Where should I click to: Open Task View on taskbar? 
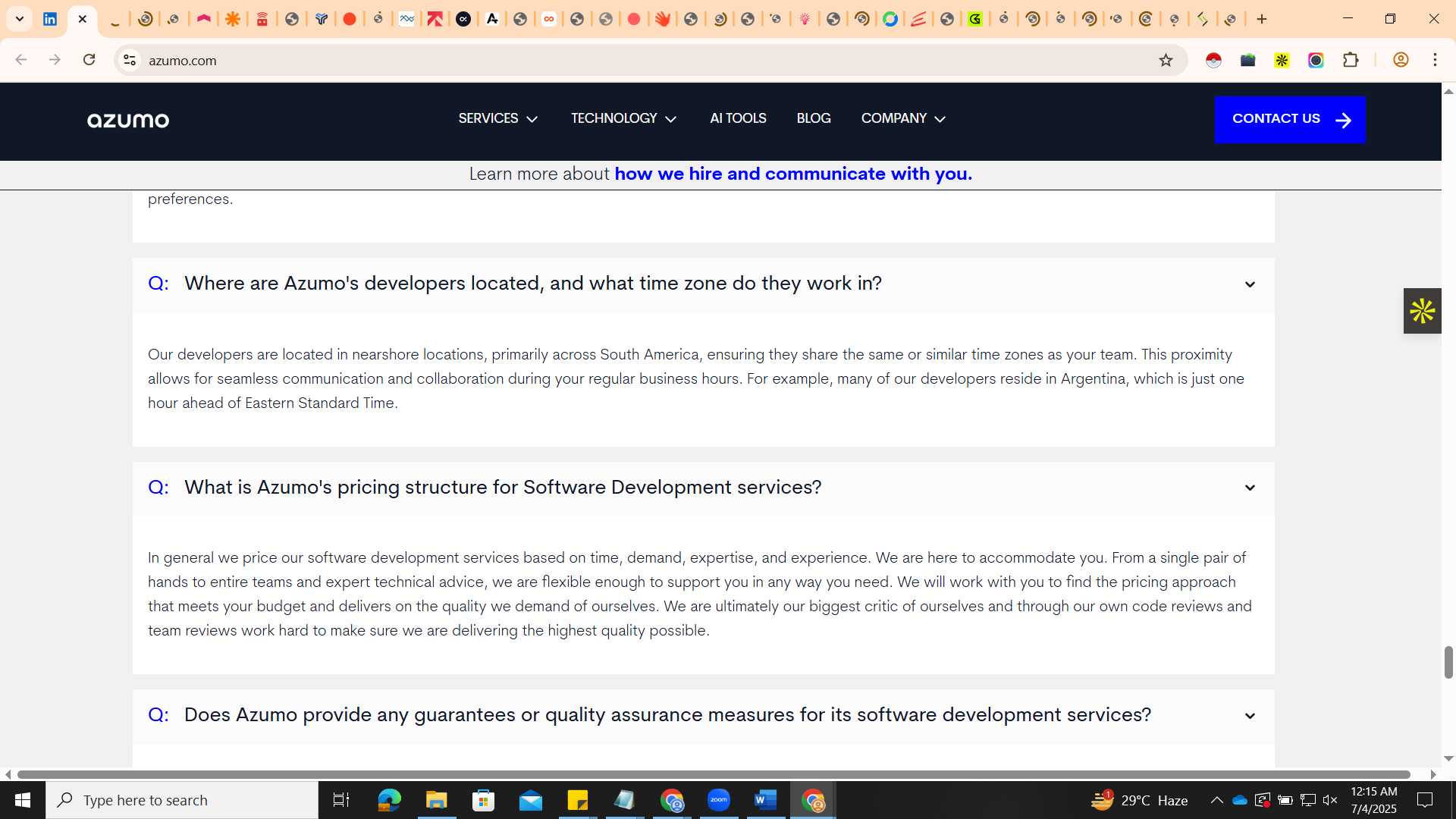(341, 800)
